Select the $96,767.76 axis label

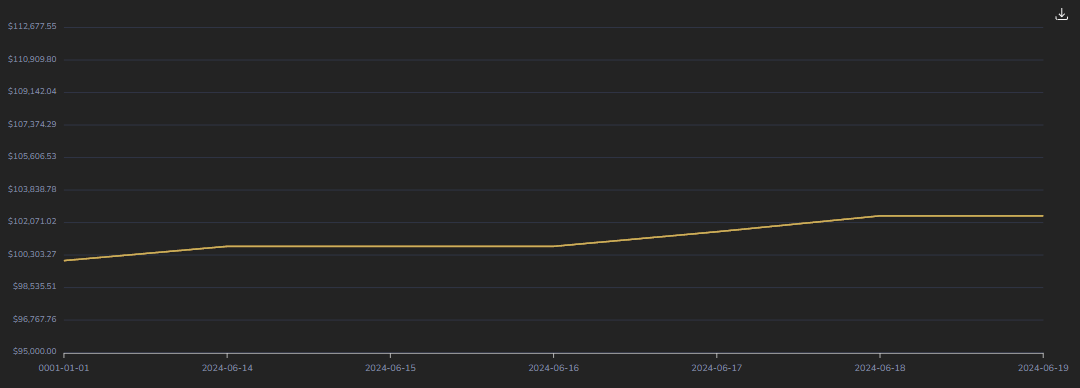point(34,319)
